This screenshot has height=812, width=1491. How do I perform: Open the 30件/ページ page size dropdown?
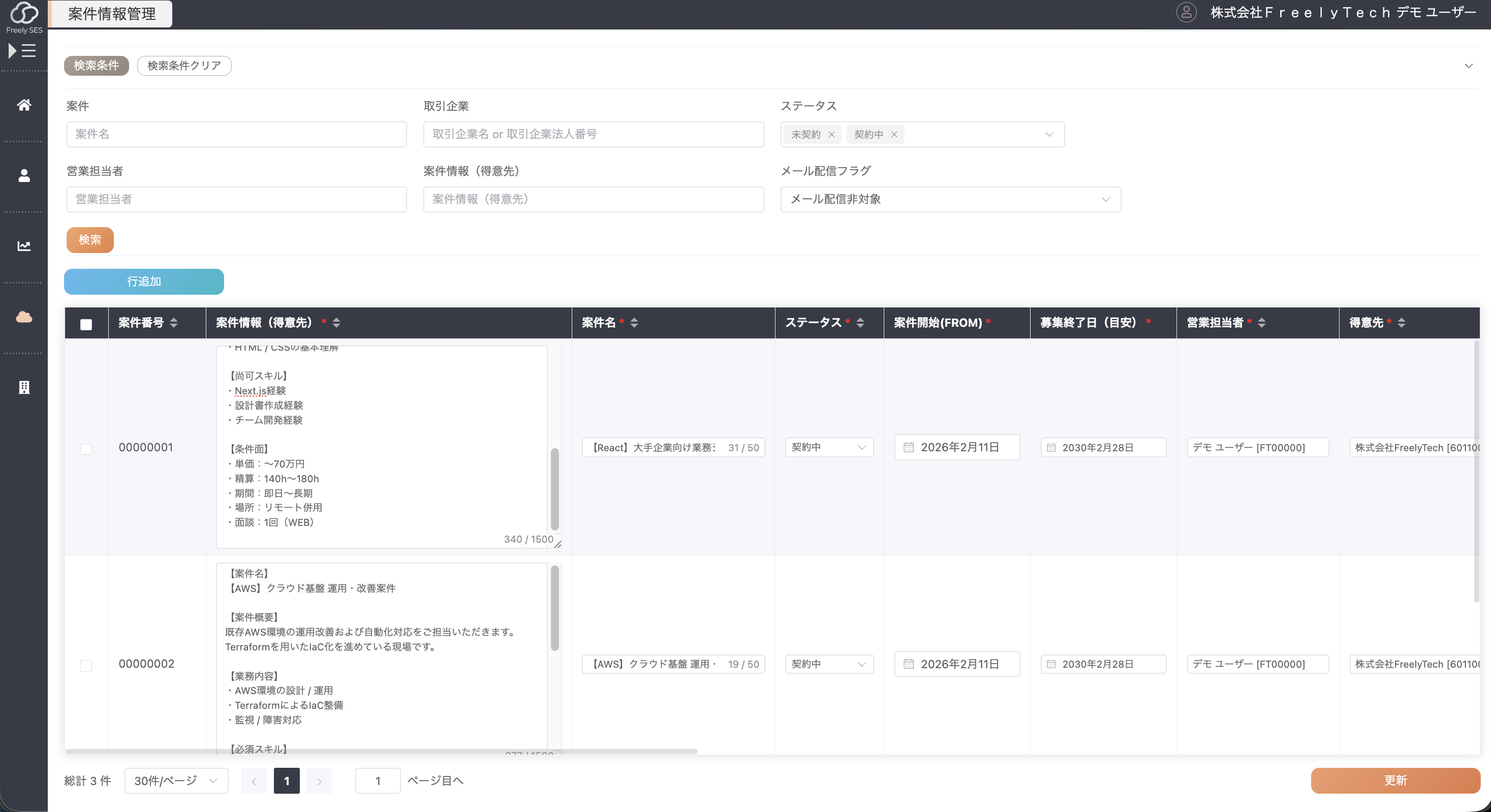click(x=176, y=780)
